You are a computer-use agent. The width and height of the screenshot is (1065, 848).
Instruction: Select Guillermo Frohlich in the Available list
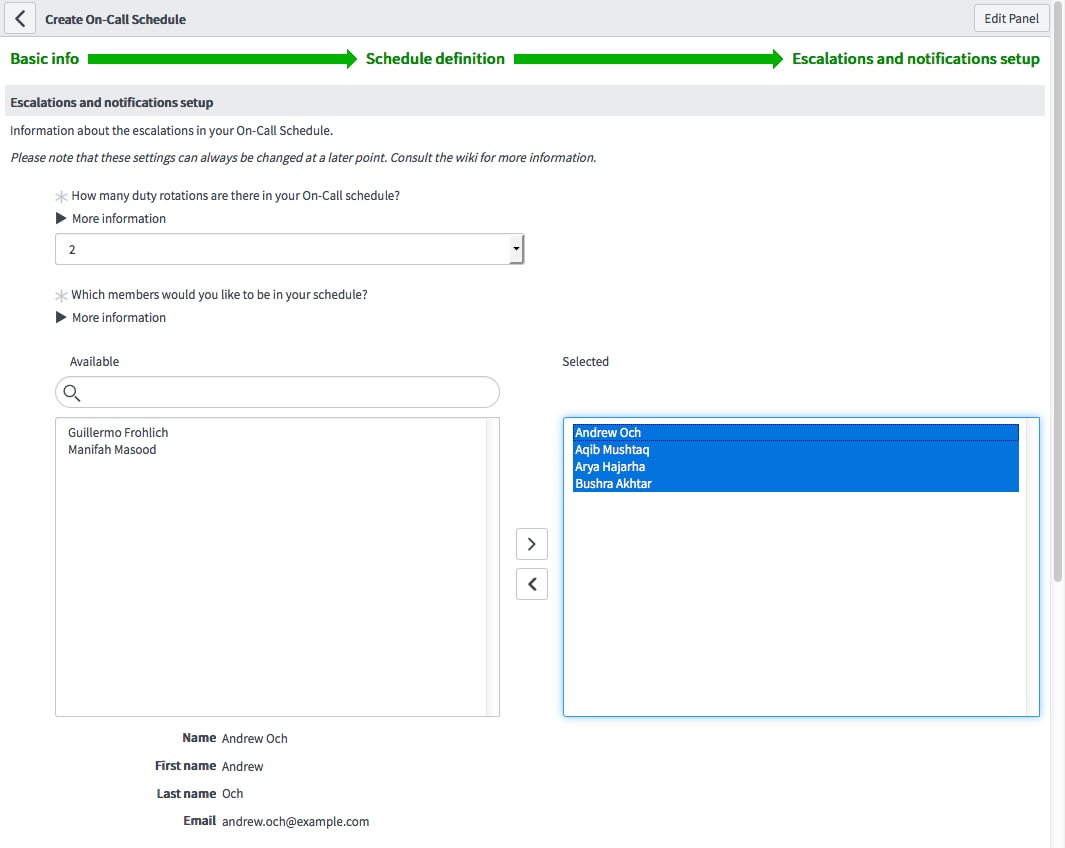tap(117, 432)
